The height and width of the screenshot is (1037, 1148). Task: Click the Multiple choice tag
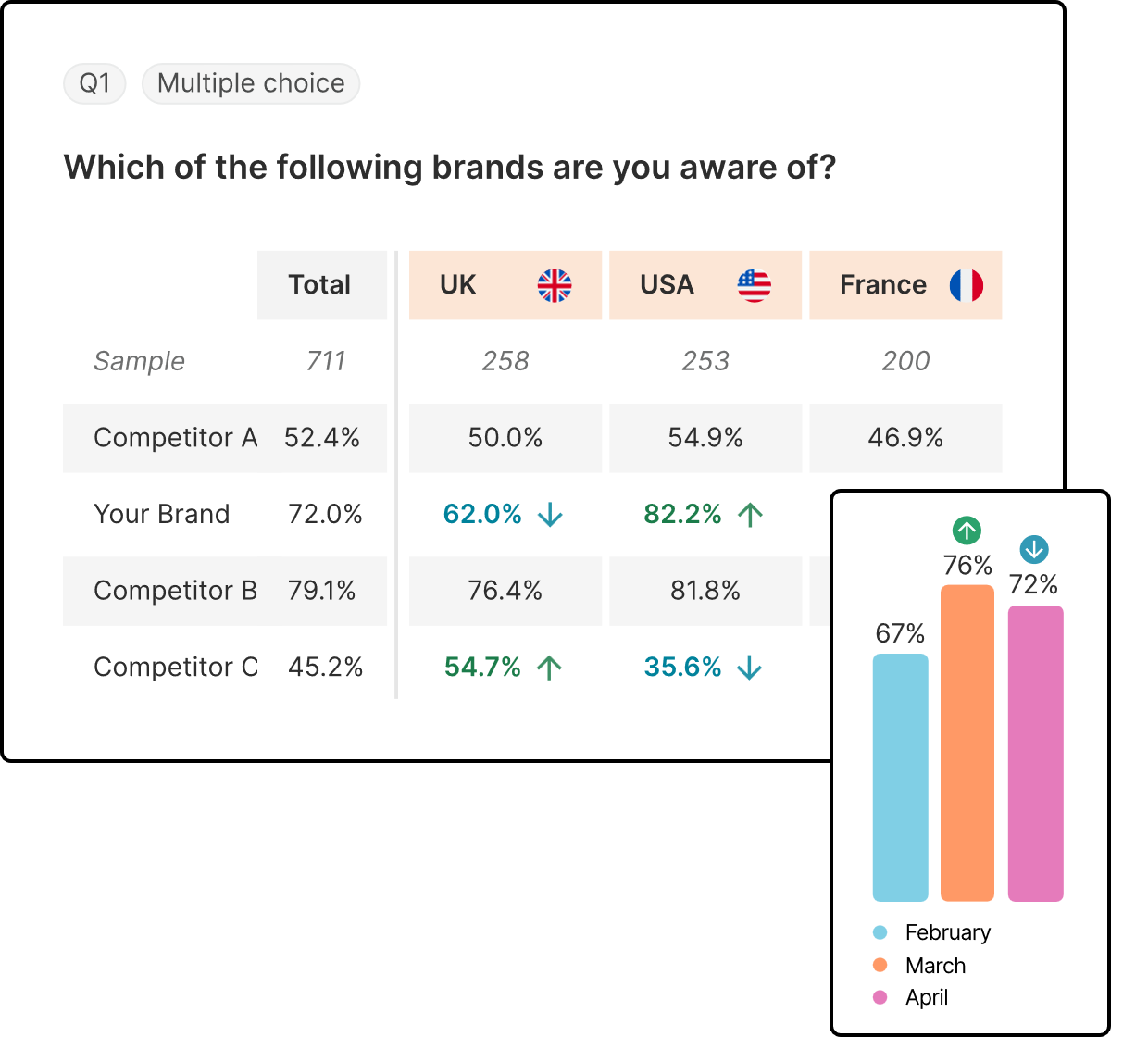coord(251,83)
